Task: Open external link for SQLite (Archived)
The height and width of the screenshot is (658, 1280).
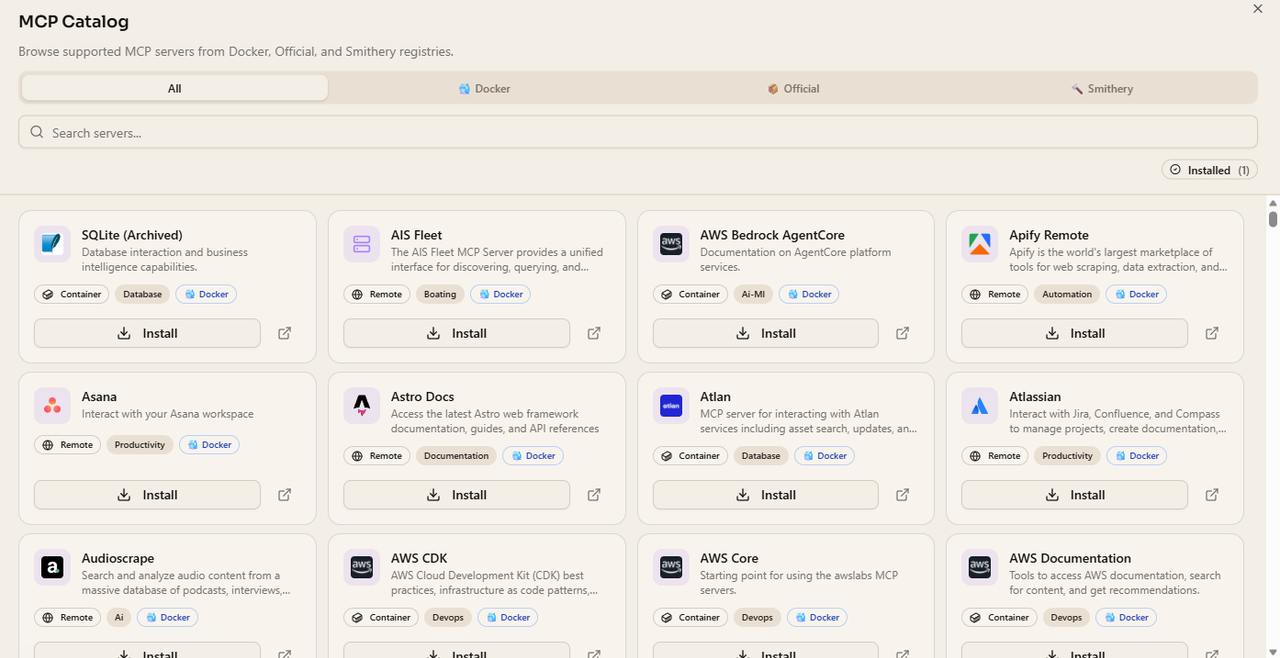Action: pyautogui.click(x=284, y=333)
